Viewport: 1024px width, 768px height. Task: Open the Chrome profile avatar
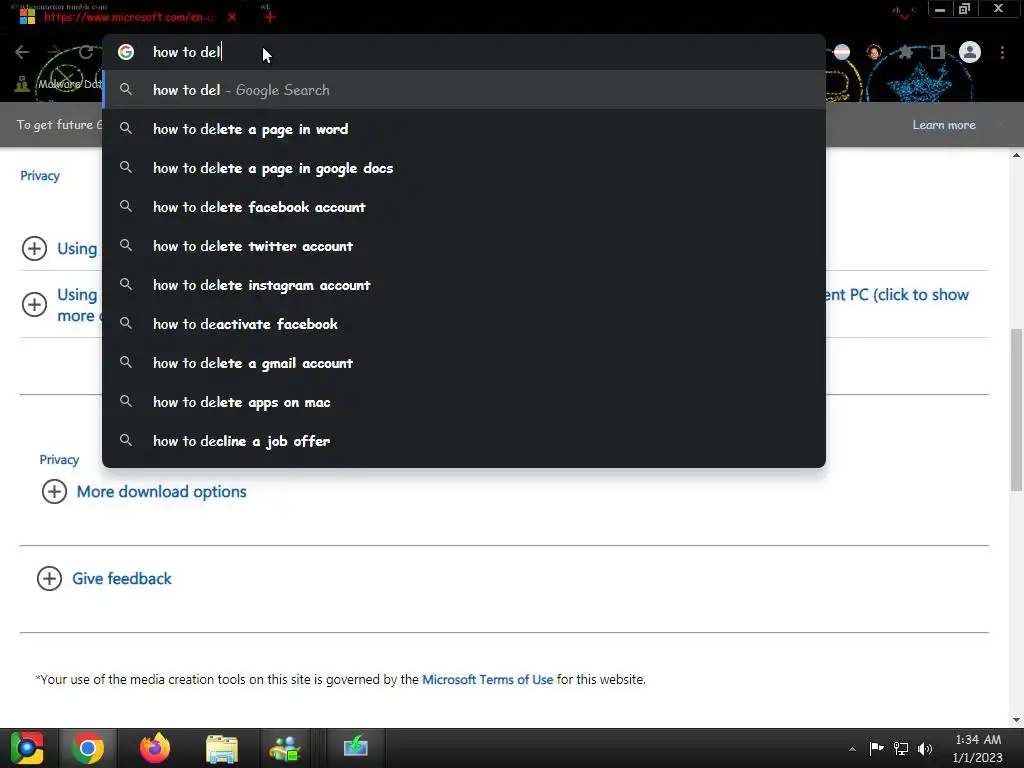[970, 52]
